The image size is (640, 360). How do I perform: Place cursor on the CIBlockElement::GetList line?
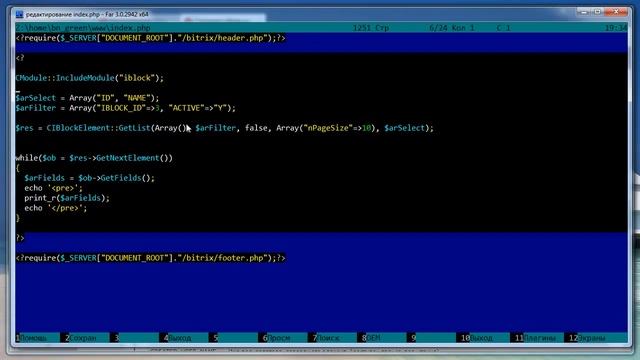click(224, 128)
